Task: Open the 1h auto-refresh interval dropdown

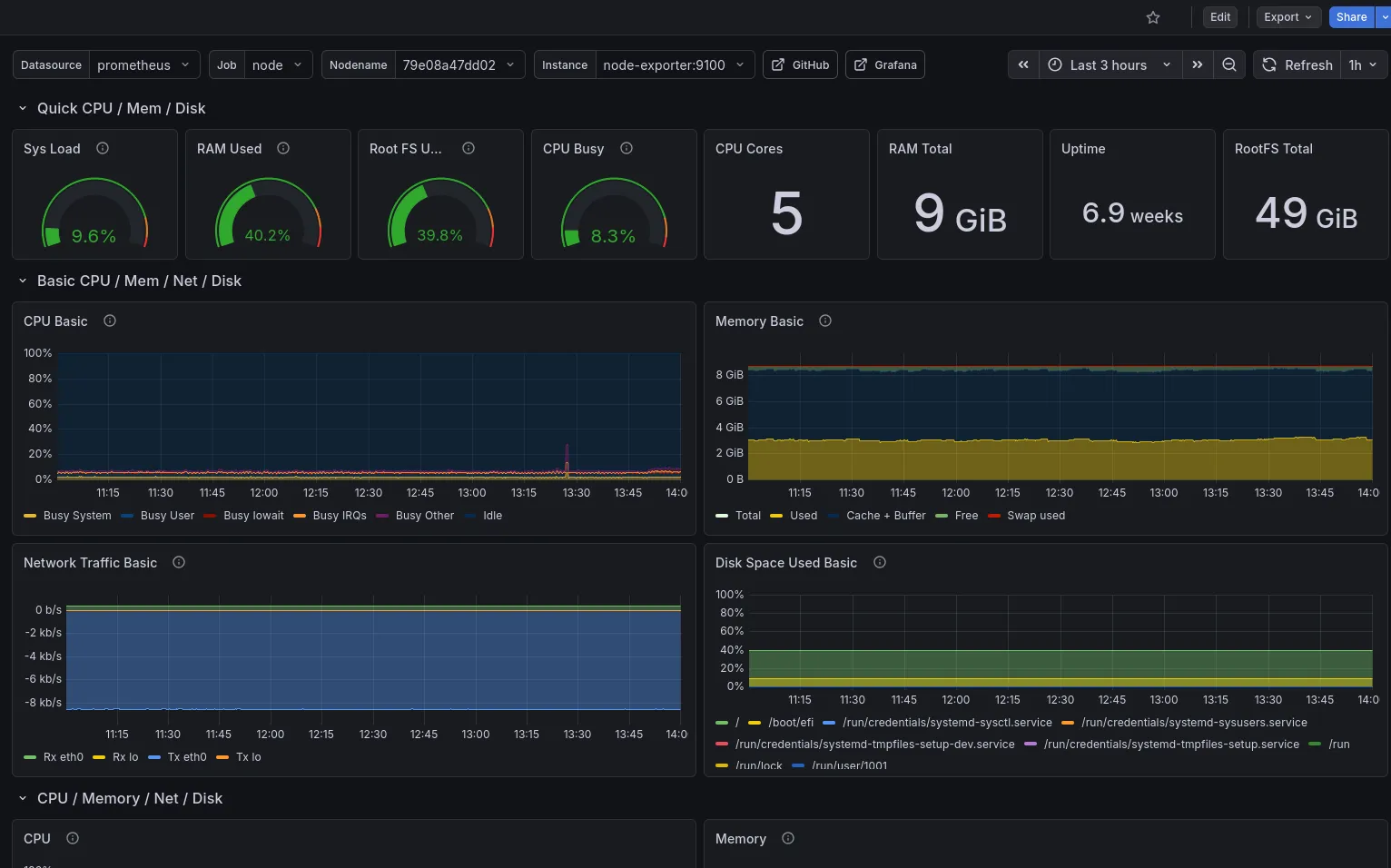Action: 1363,64
